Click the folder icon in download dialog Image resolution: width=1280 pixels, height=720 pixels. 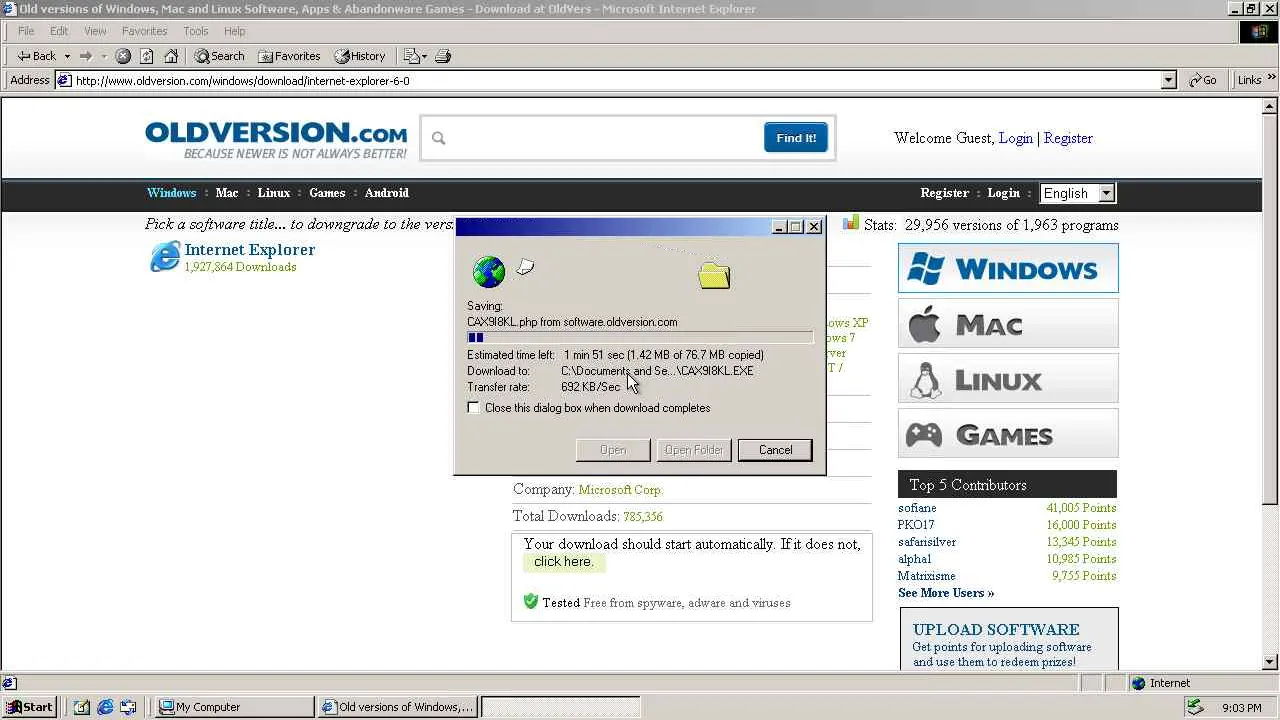click(x=714, y=275)
